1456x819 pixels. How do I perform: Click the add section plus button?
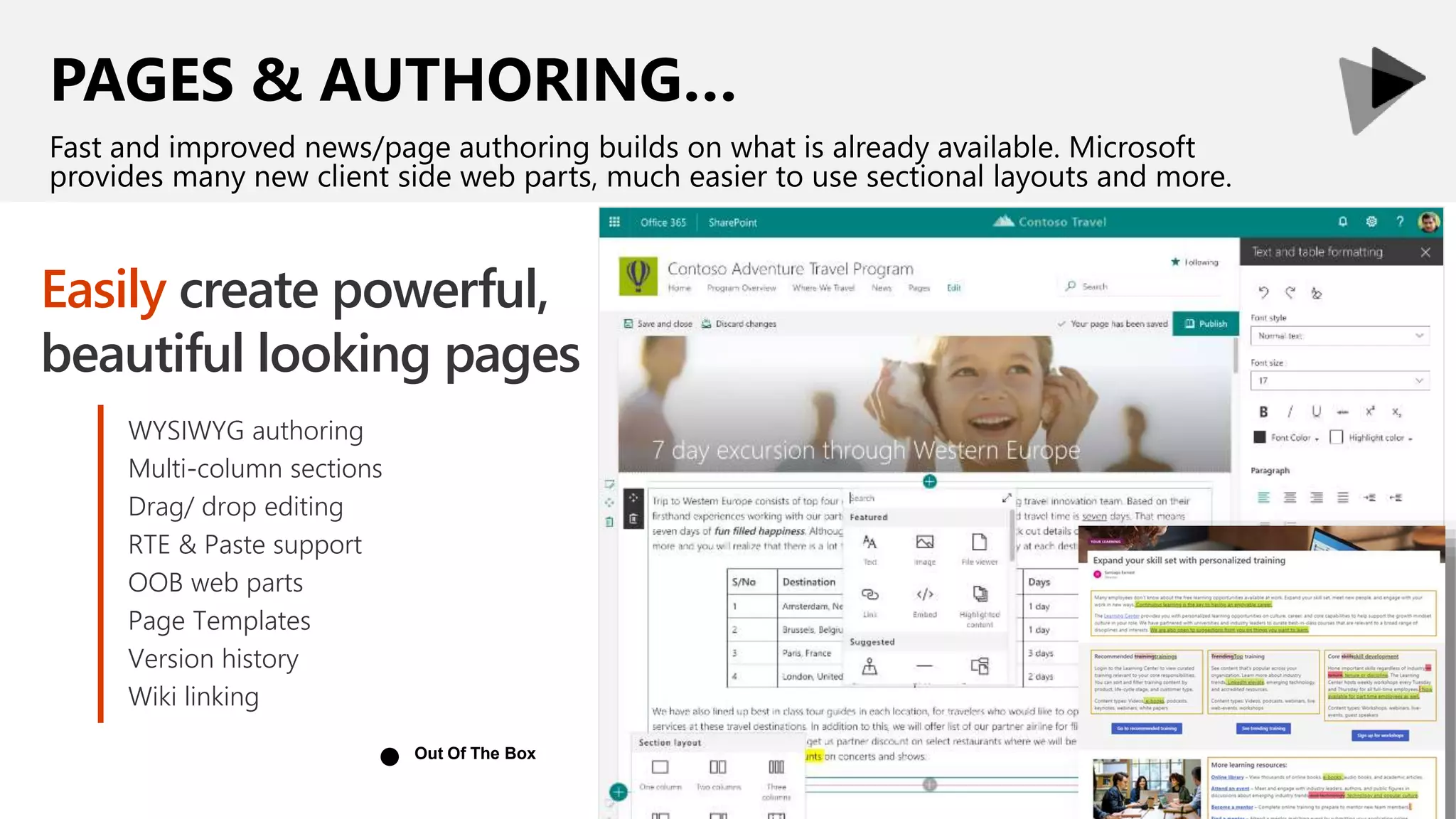click(x=619, y=791)
